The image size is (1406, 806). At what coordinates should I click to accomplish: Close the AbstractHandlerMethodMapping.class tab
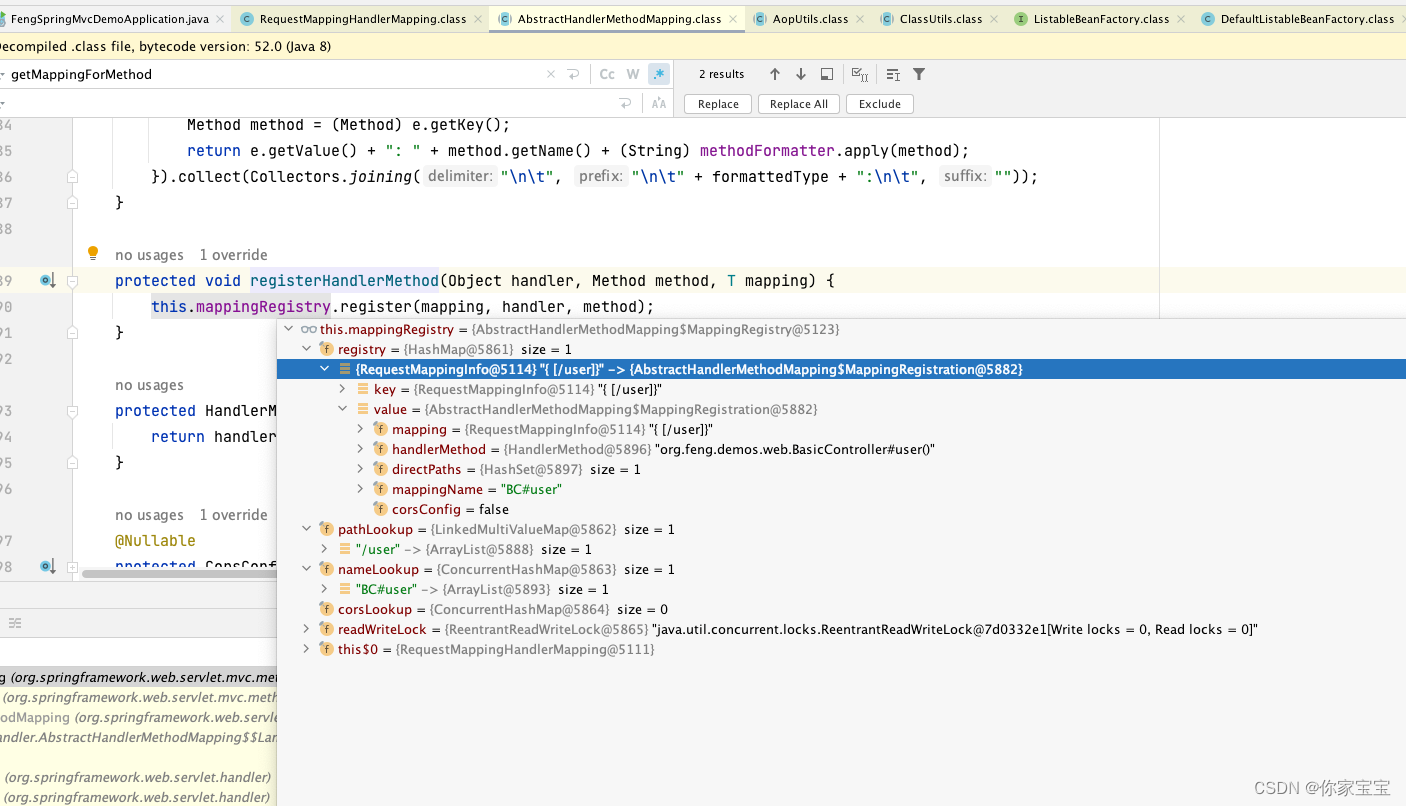tap(734, 19)
